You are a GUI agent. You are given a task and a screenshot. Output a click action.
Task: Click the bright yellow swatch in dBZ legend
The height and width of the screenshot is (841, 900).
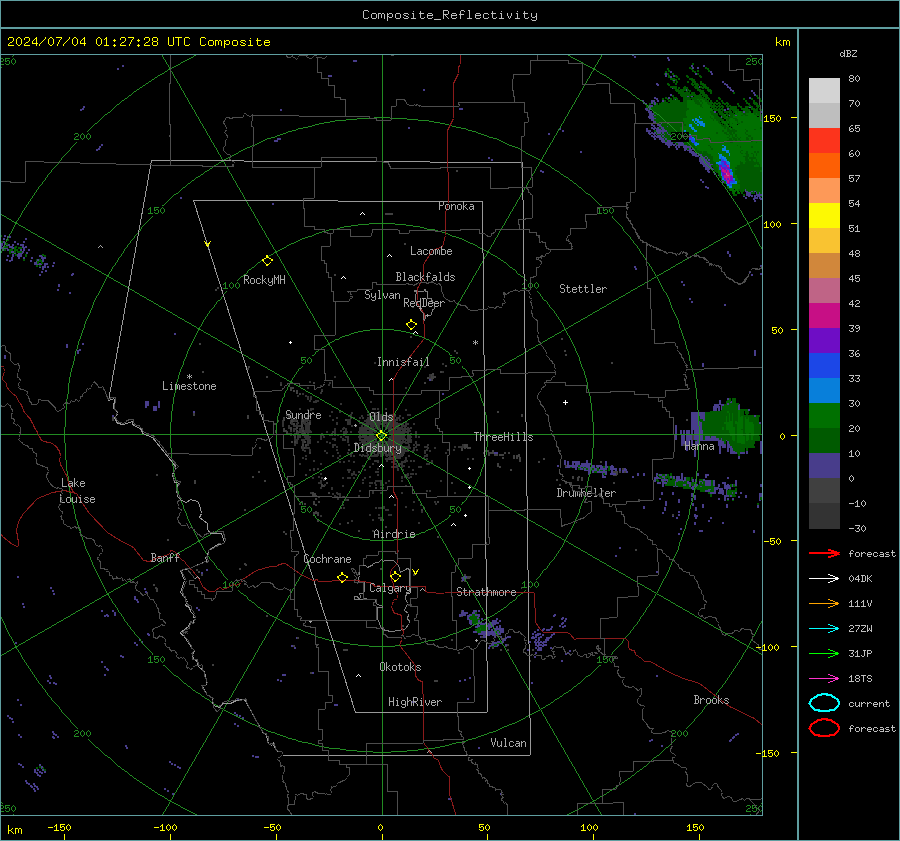coord(824,215)
